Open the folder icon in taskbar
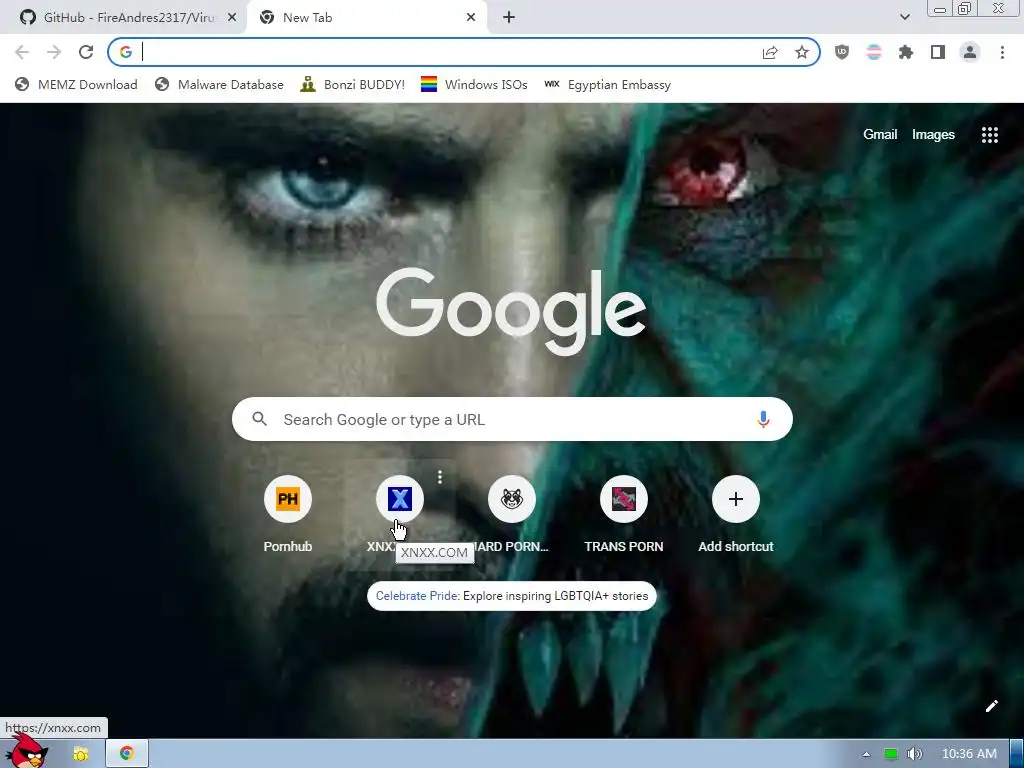Screen dimensions: 1024x768 click(81, 754)
